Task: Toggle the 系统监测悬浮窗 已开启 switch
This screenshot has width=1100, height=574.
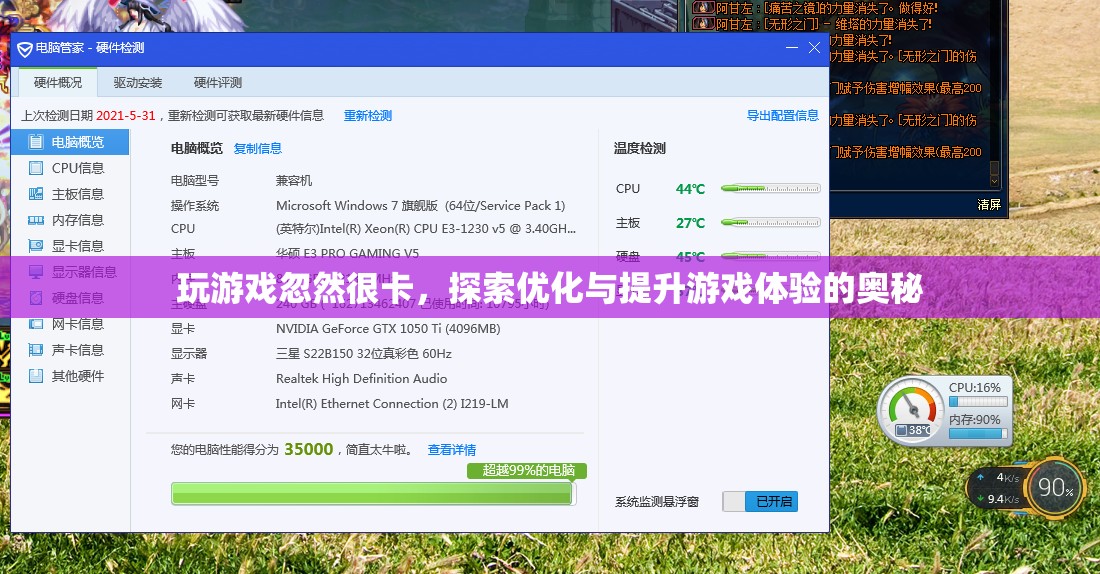Action: [760, 501]
